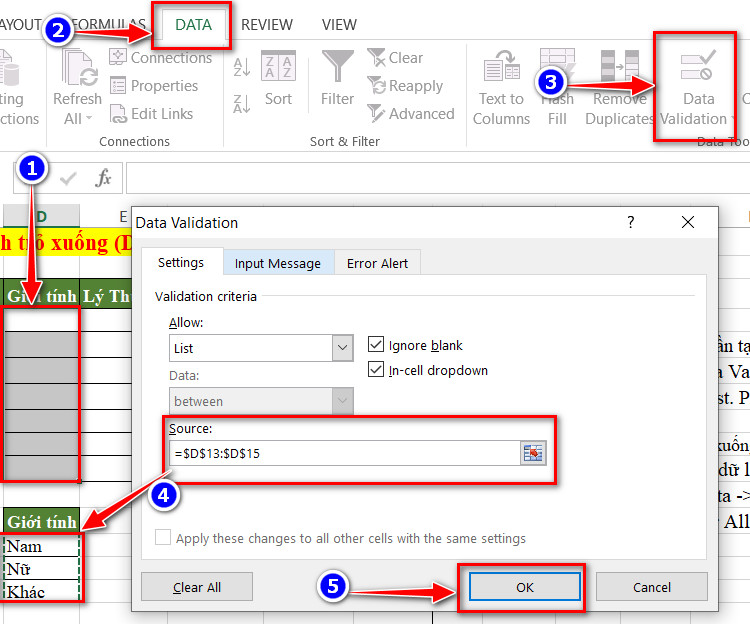Select the cell containing Nữ
The height and width of the screenshot is (624, 750).
[x=42, y=569]
